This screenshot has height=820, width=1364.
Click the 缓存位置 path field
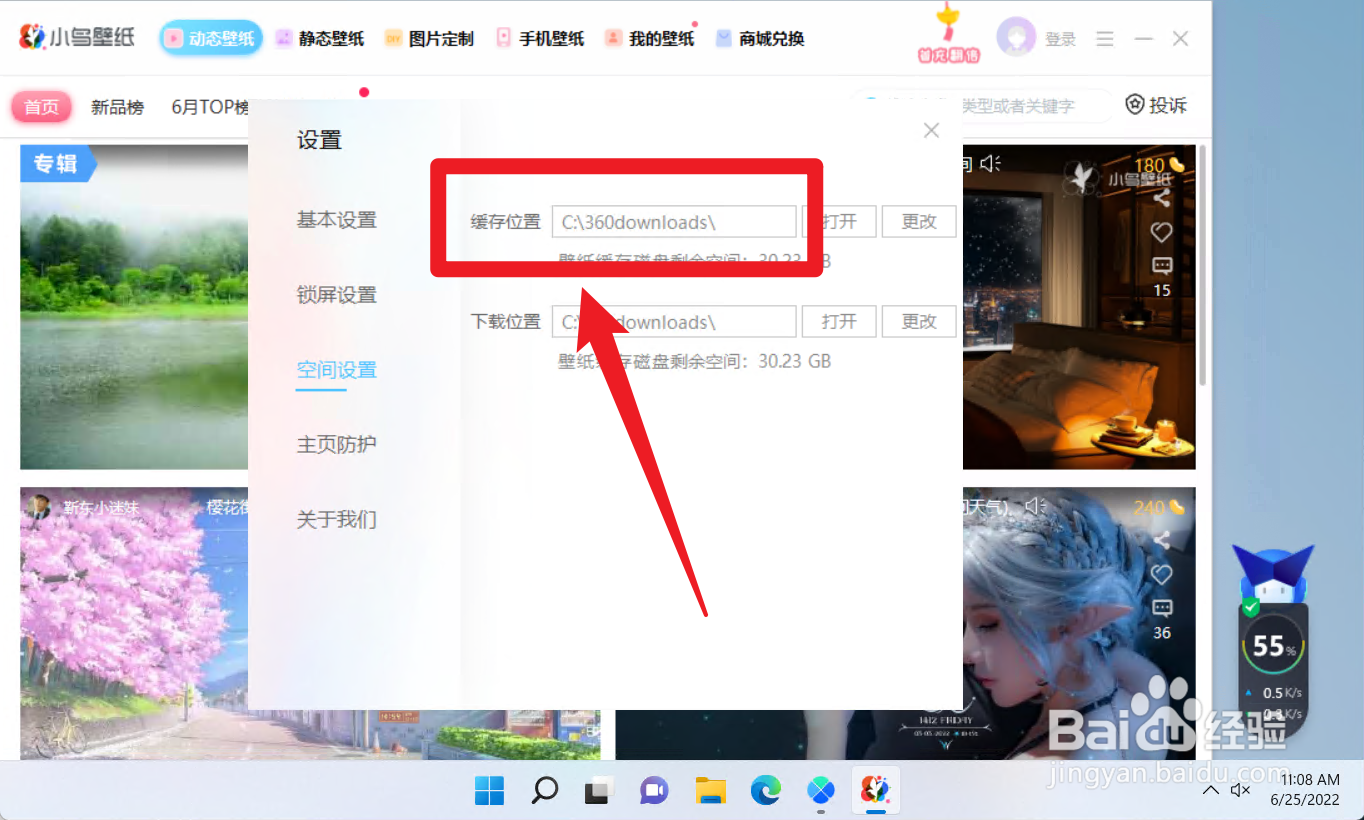point(674,222)
